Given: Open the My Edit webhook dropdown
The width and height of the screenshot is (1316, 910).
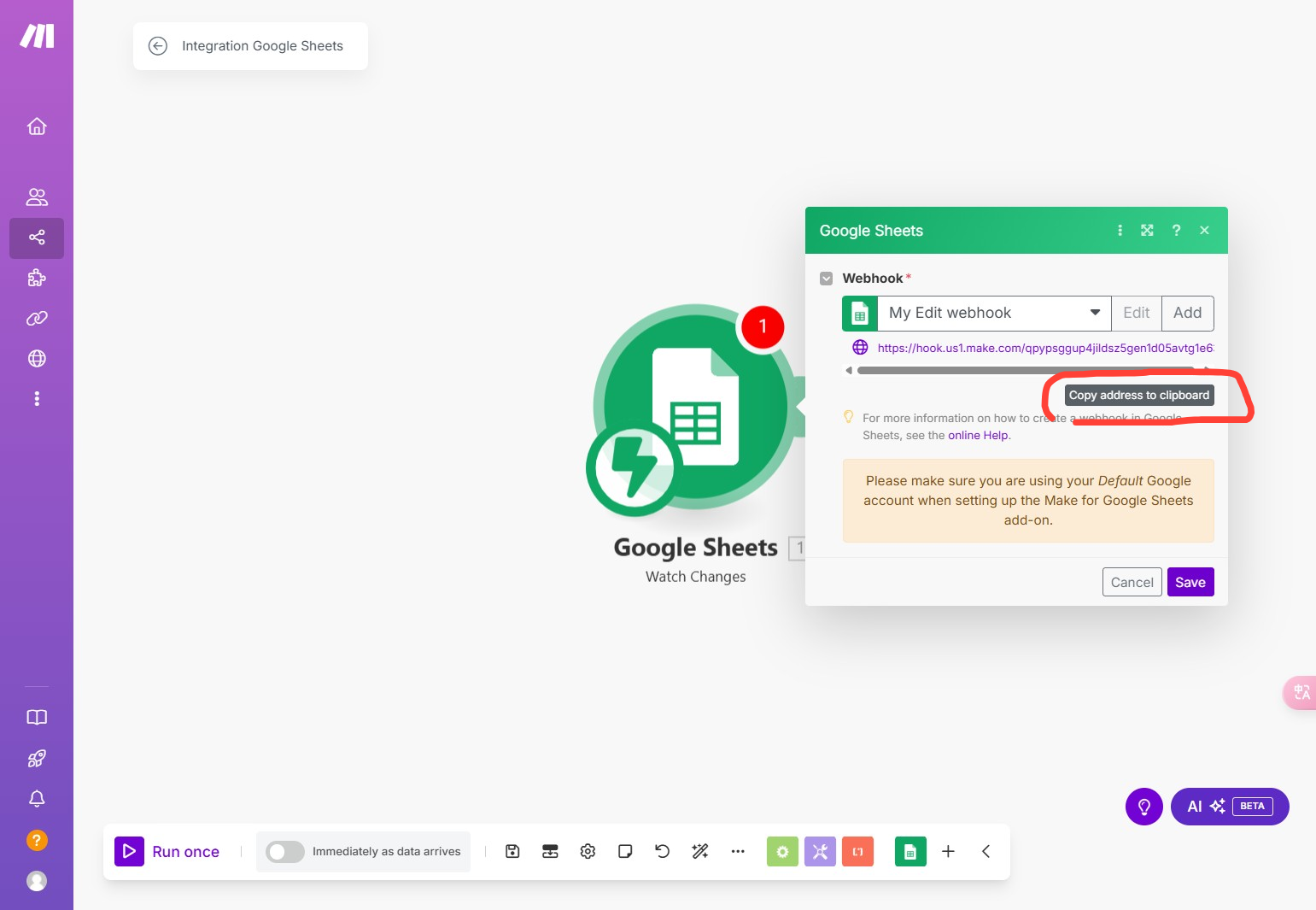Looking at the screenshot, I should tap(994, 313).
